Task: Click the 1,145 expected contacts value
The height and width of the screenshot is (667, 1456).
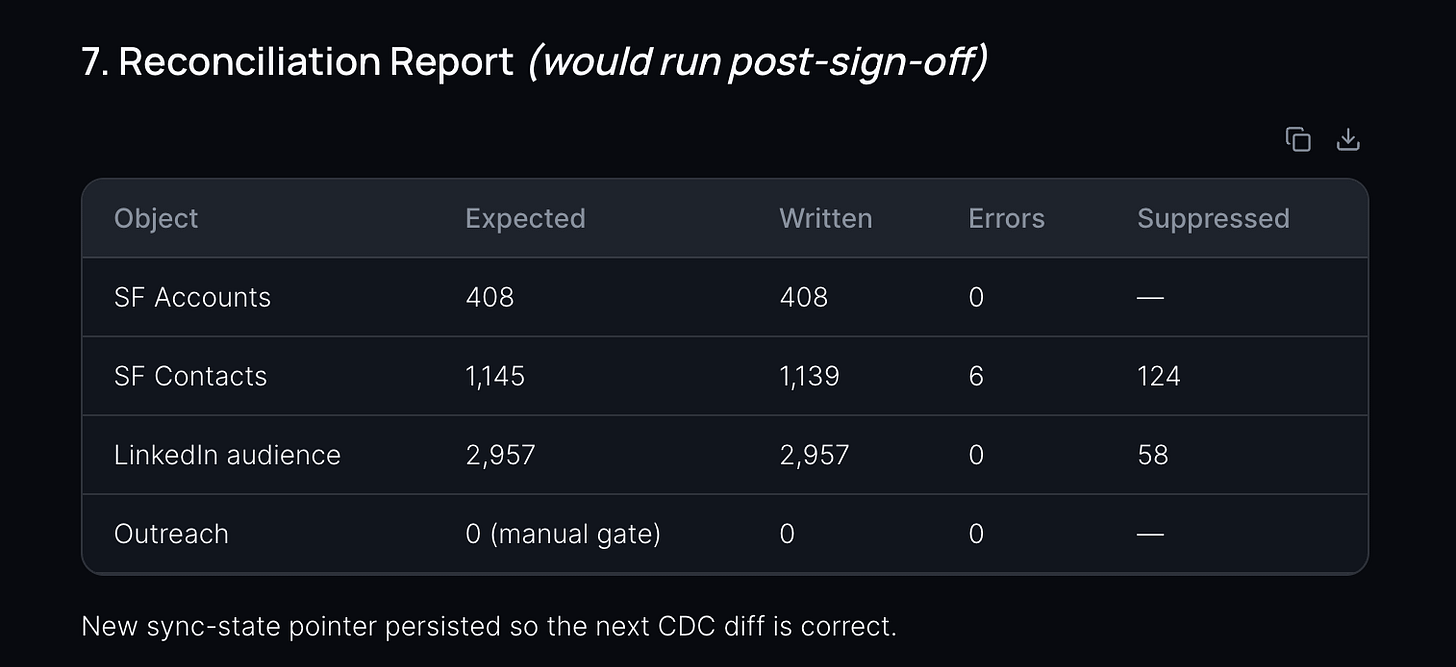Action: point(495,376)
